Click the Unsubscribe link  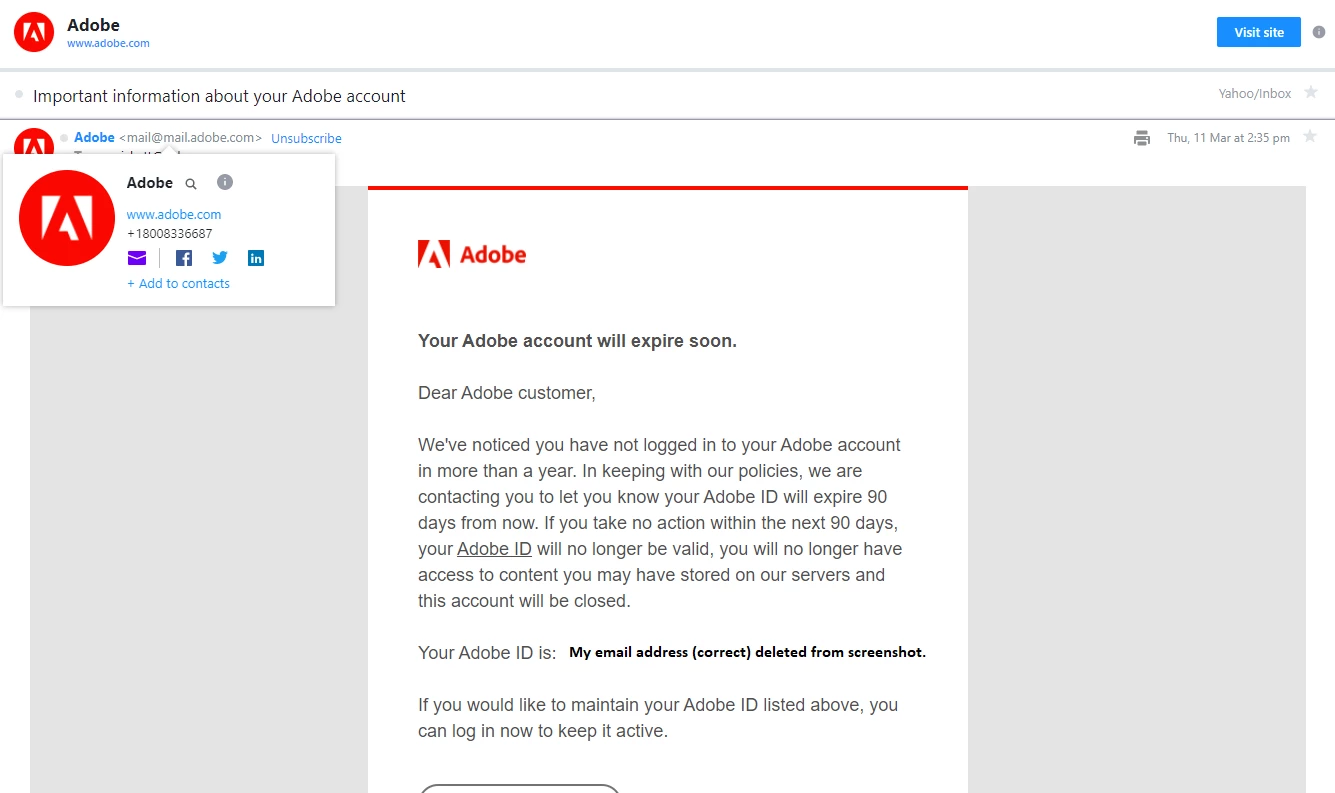tap(306, 138)
